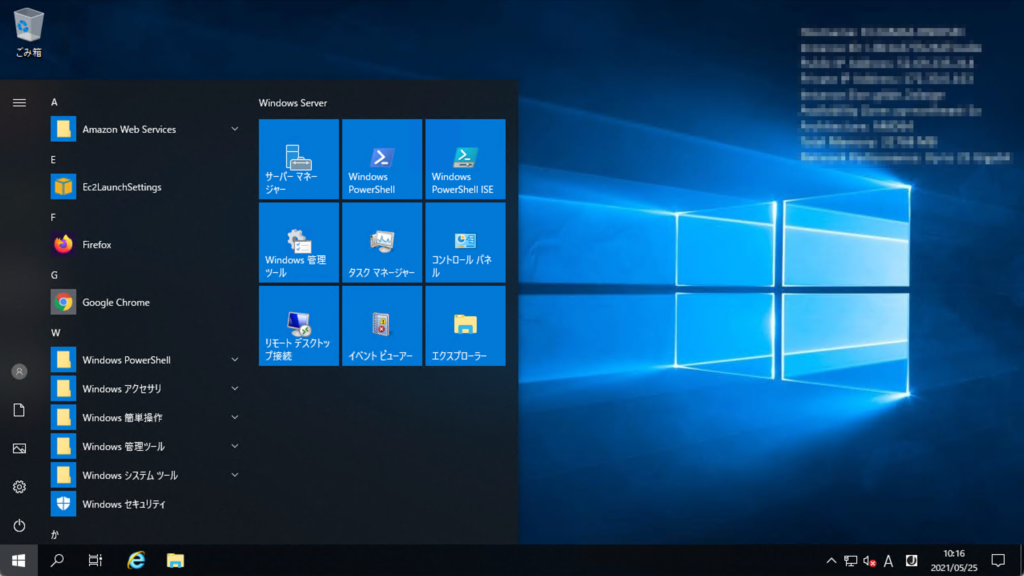Open the ごみ箱 desktop icon
Screen dimensions: 1024x576
(28, 32)
